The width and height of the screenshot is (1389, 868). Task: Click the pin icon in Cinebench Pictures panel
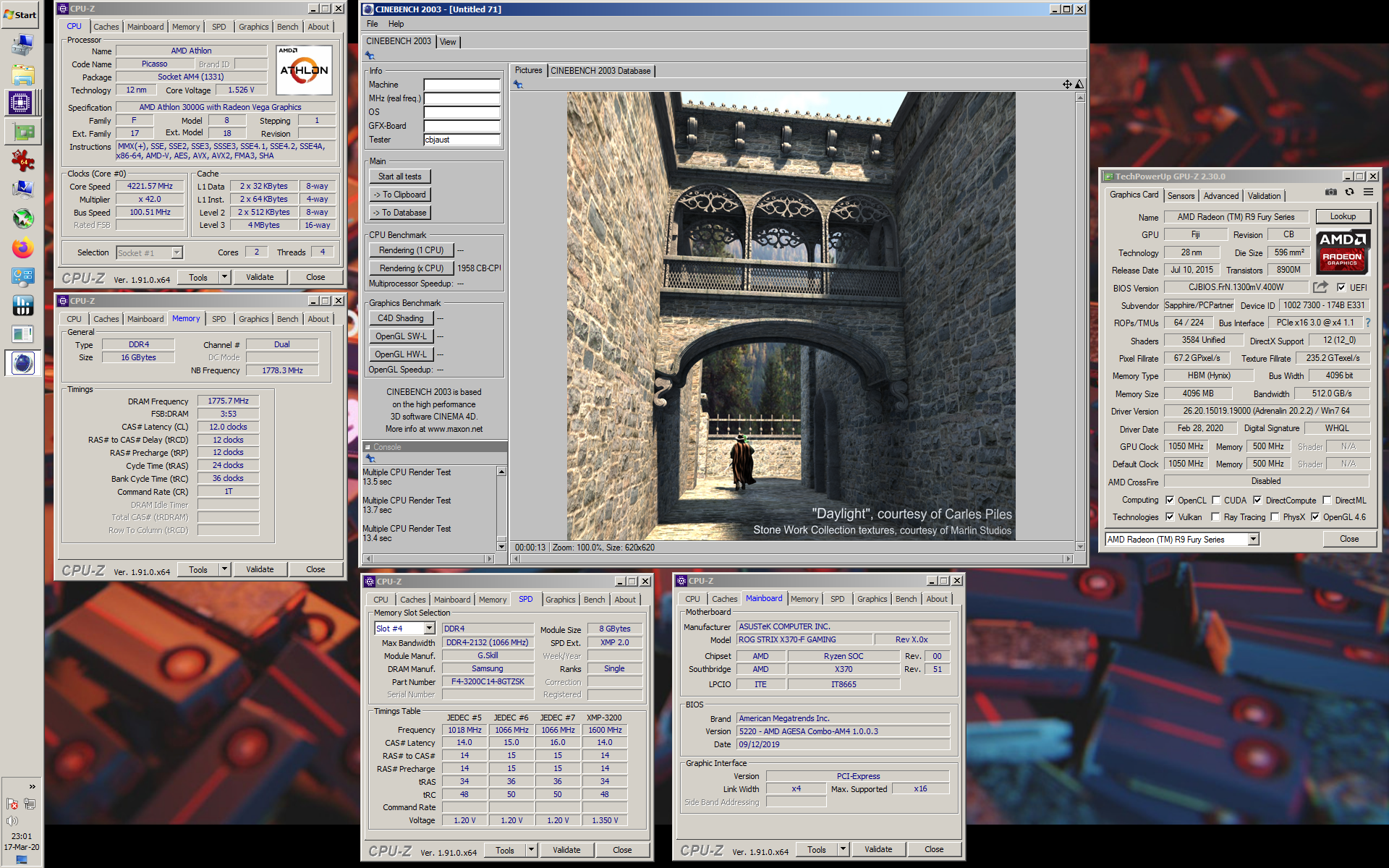(x=518, y=85)
